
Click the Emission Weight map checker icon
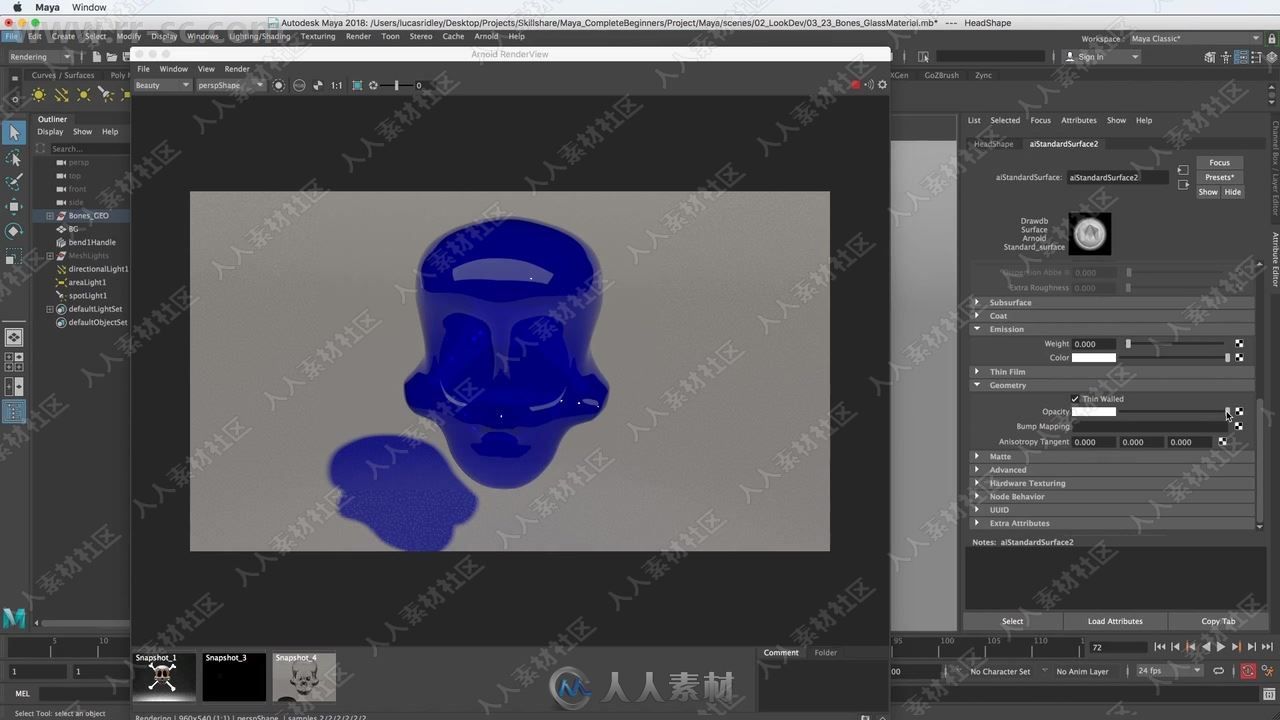1239,344
